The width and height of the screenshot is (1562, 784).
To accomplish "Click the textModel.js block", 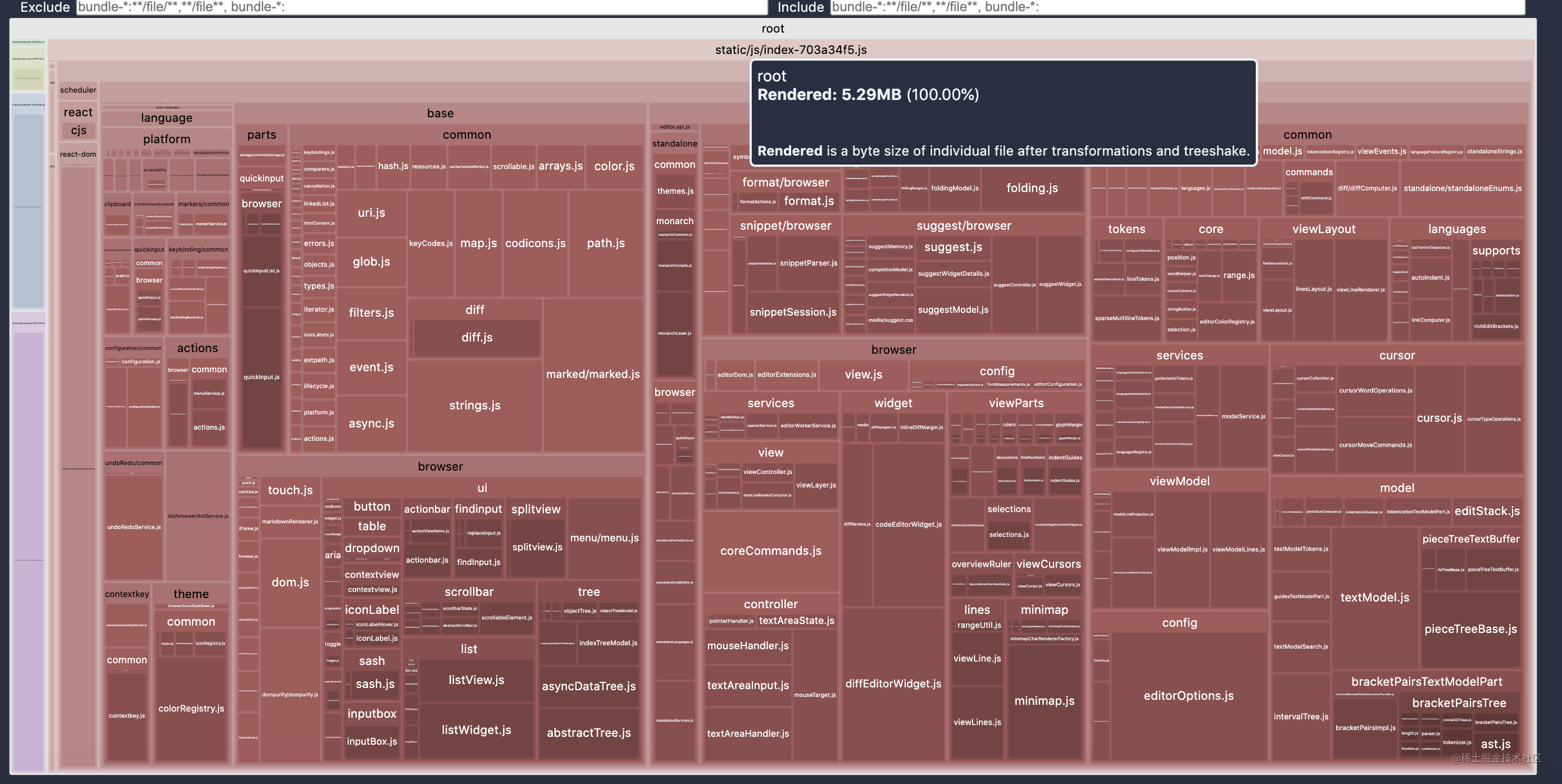I will click(1374, 598).
